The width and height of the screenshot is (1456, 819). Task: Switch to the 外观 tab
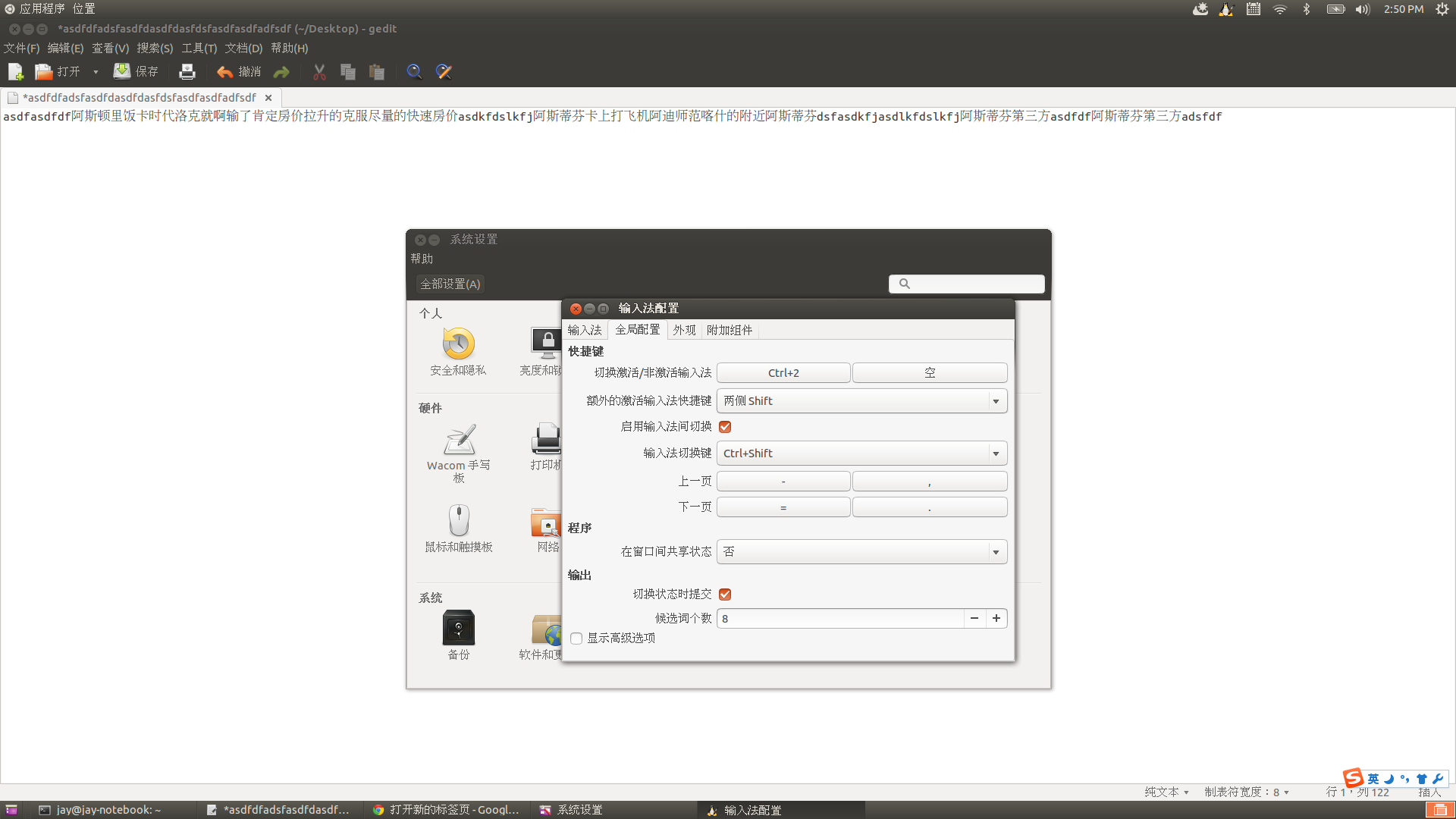click(x=684, y=330)
